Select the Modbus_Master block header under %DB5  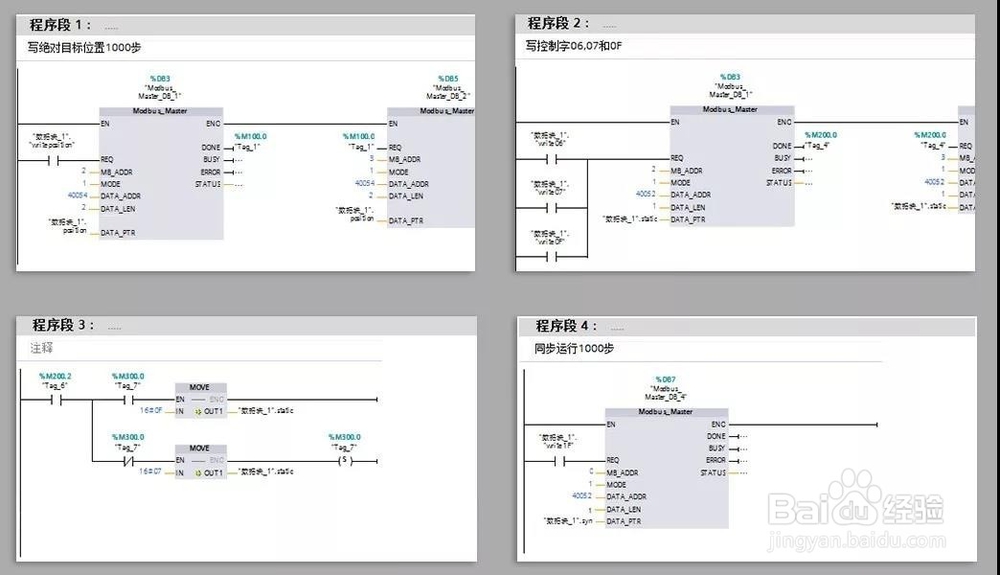(431, 111)
